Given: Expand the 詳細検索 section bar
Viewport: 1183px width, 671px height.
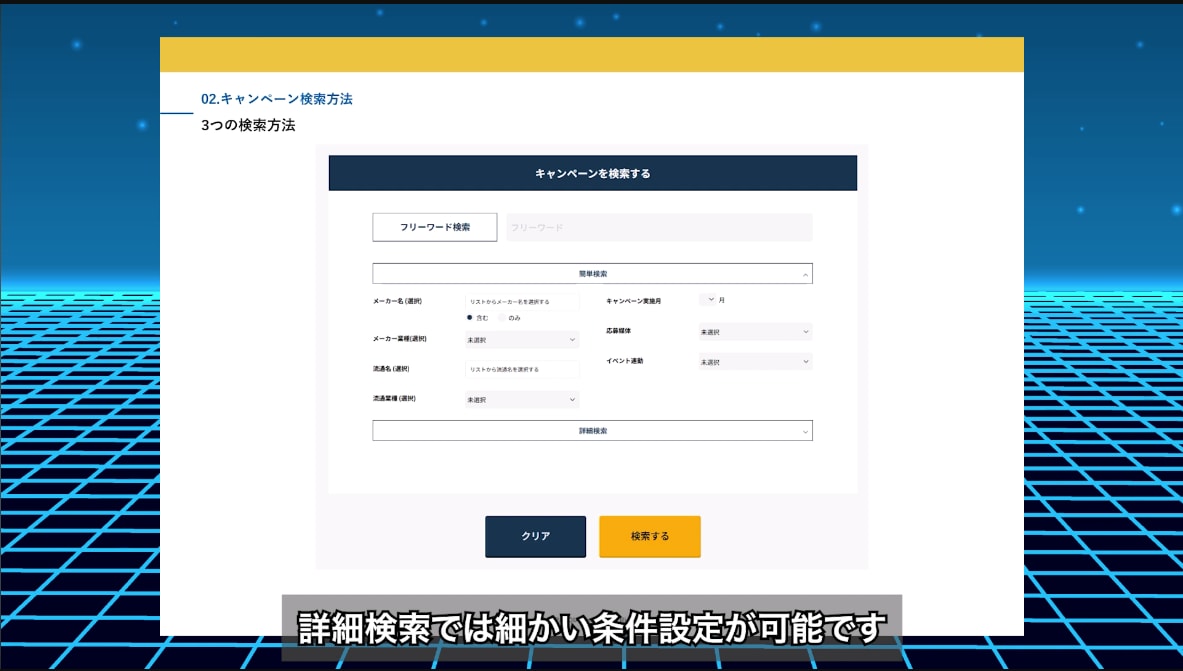Looking at the screenshot, I should click(592, 431).
